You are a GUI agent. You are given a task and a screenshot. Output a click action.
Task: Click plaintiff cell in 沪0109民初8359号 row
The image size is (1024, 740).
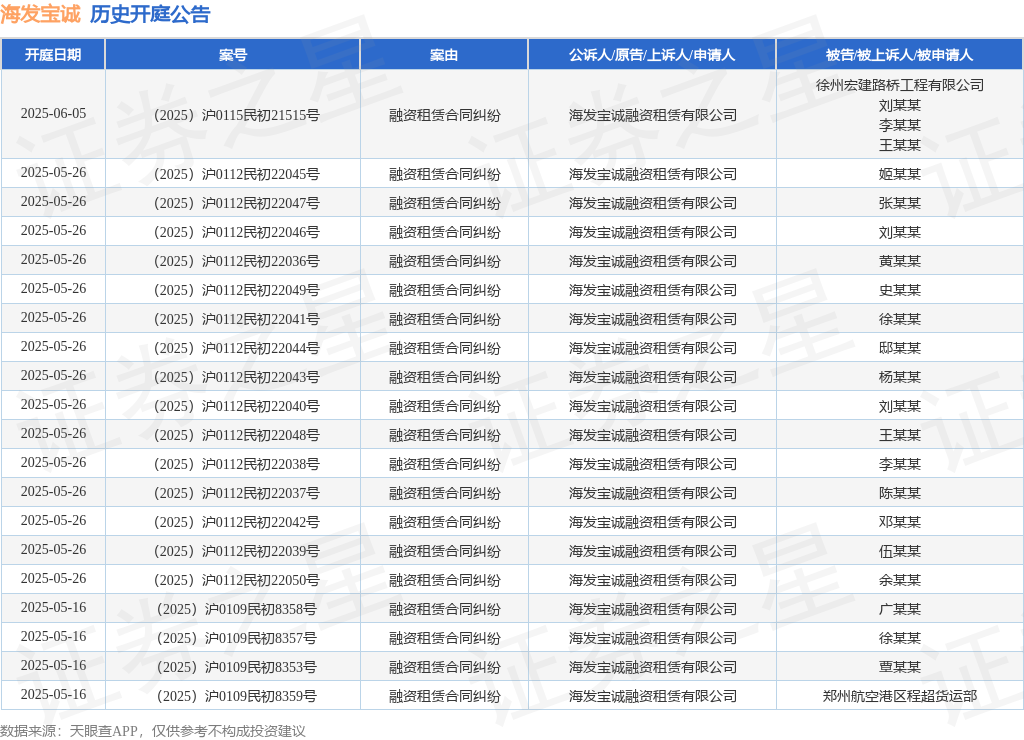(652, 696)
